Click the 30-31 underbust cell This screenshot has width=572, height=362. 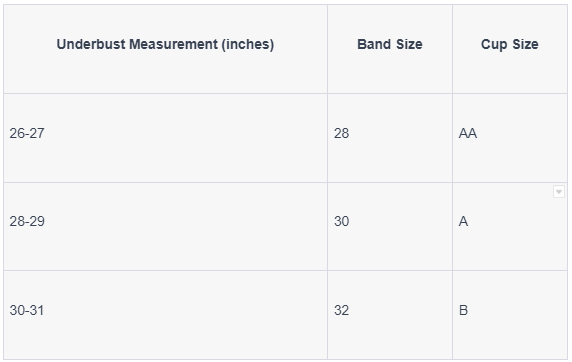(165, 315)
